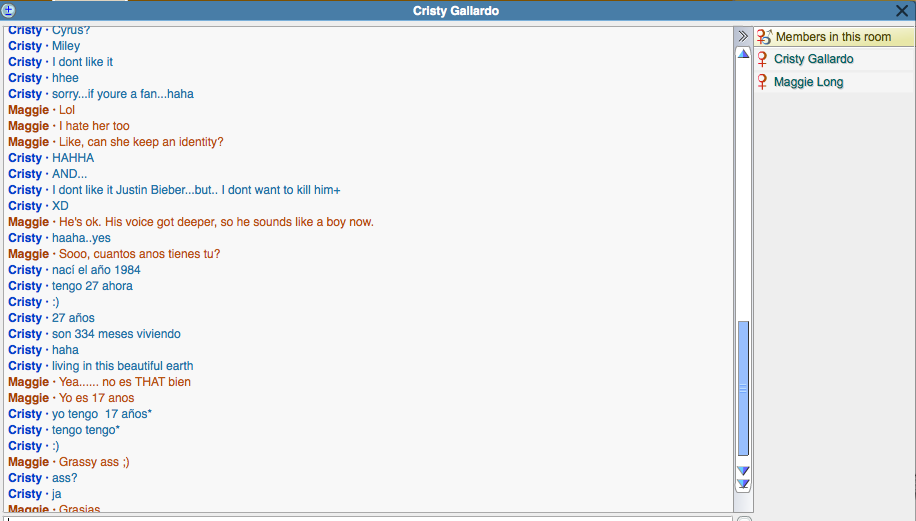Click the message "Grassy ass ;)"

click(94, 462)
